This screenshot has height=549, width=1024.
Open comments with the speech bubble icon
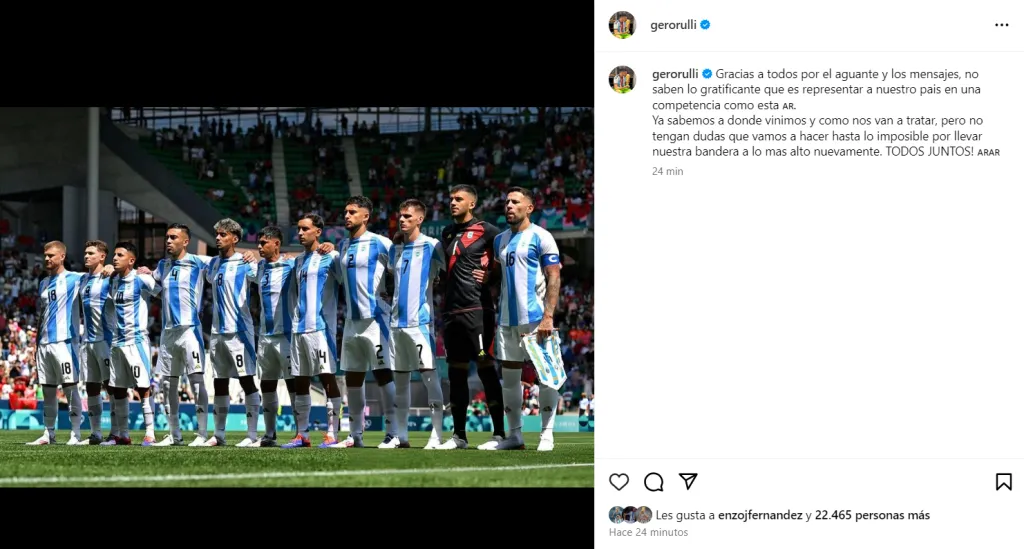[654, 482]
